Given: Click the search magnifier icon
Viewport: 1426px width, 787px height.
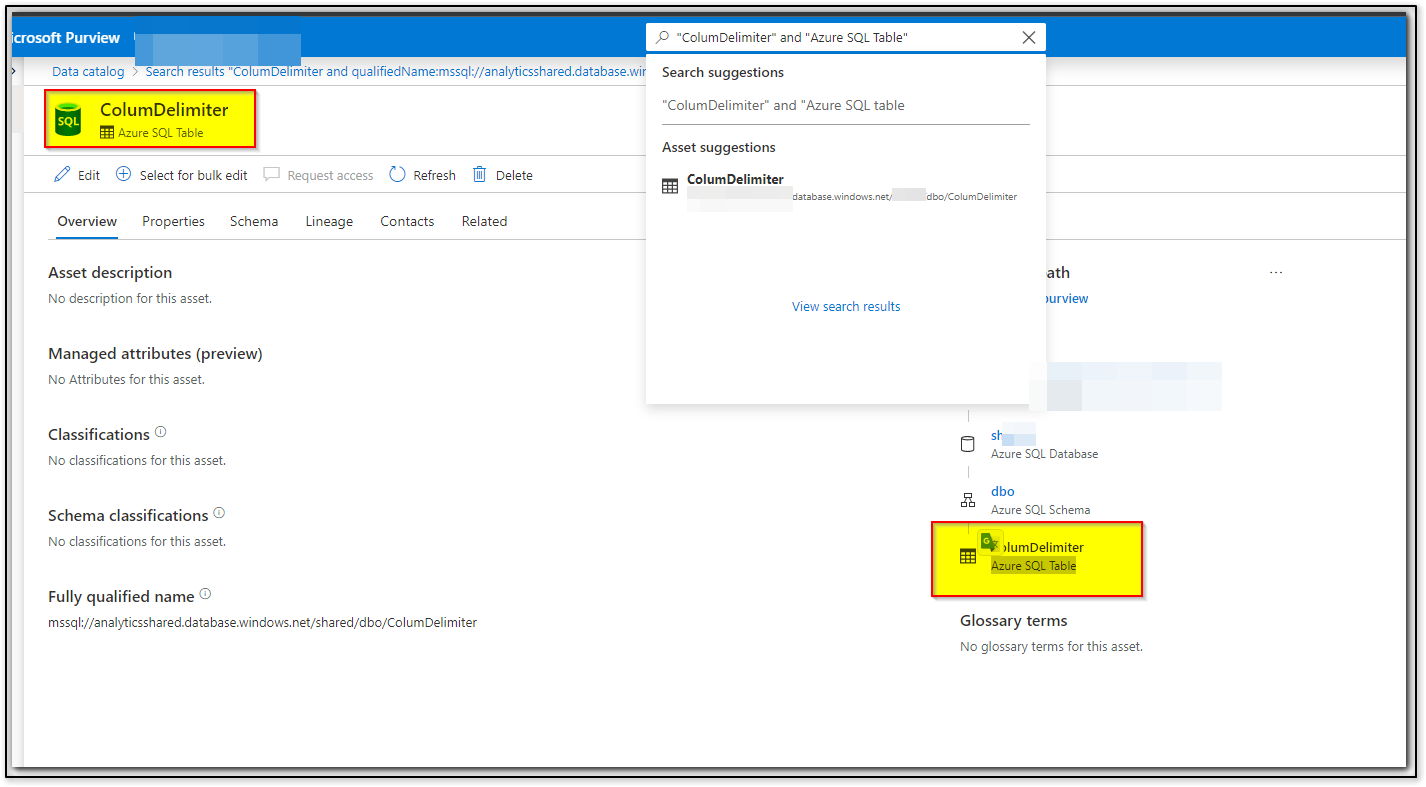Looking at the screenshot, I should point(662,38).
